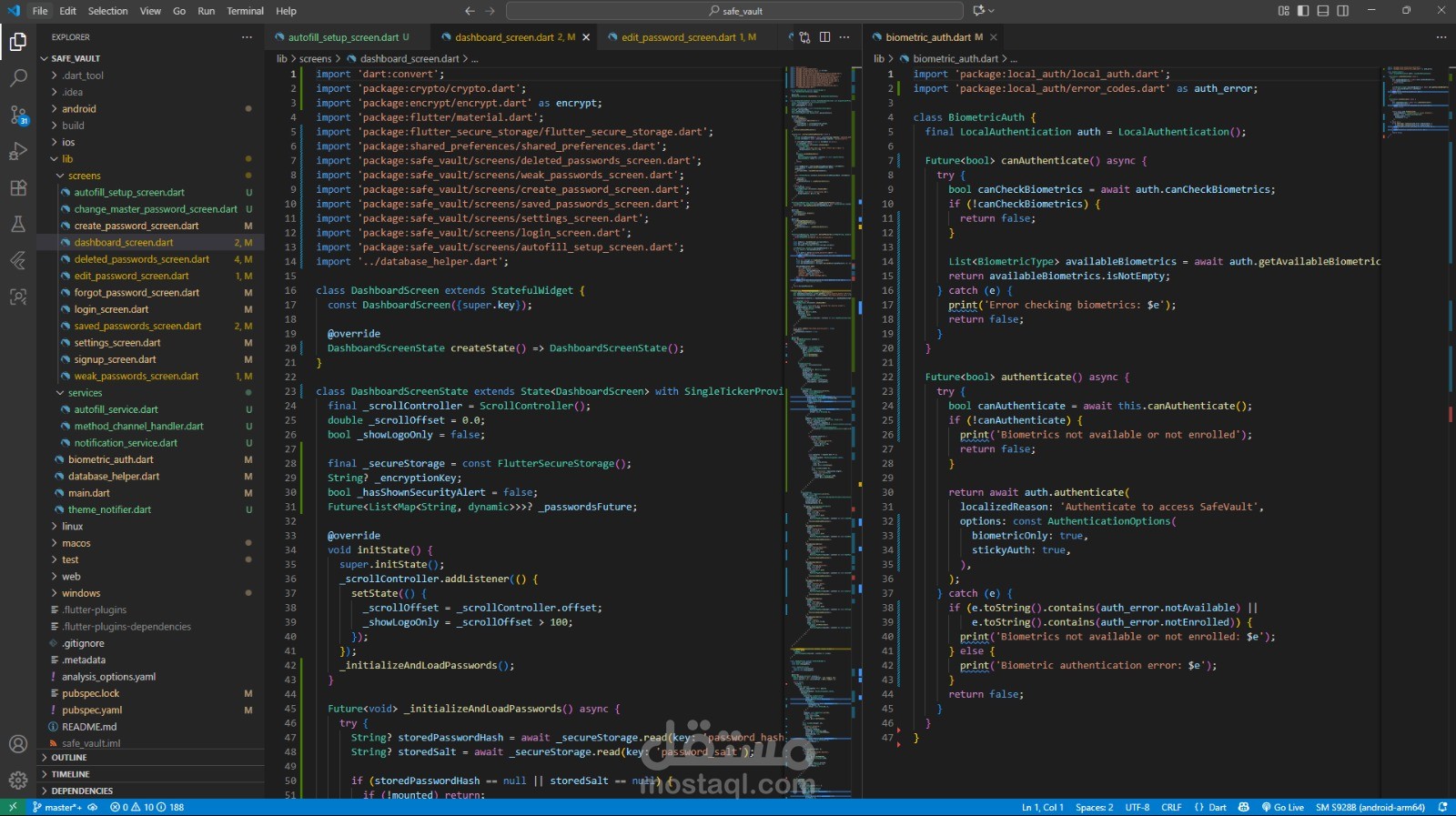Click the left editor minimap

817,364
